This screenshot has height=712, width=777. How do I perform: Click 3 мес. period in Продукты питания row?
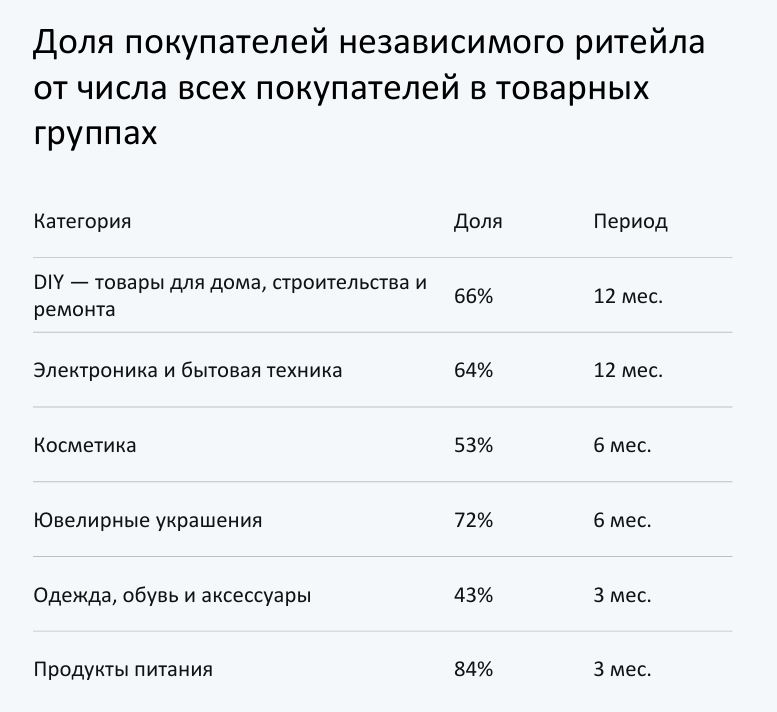click(622, 669)
